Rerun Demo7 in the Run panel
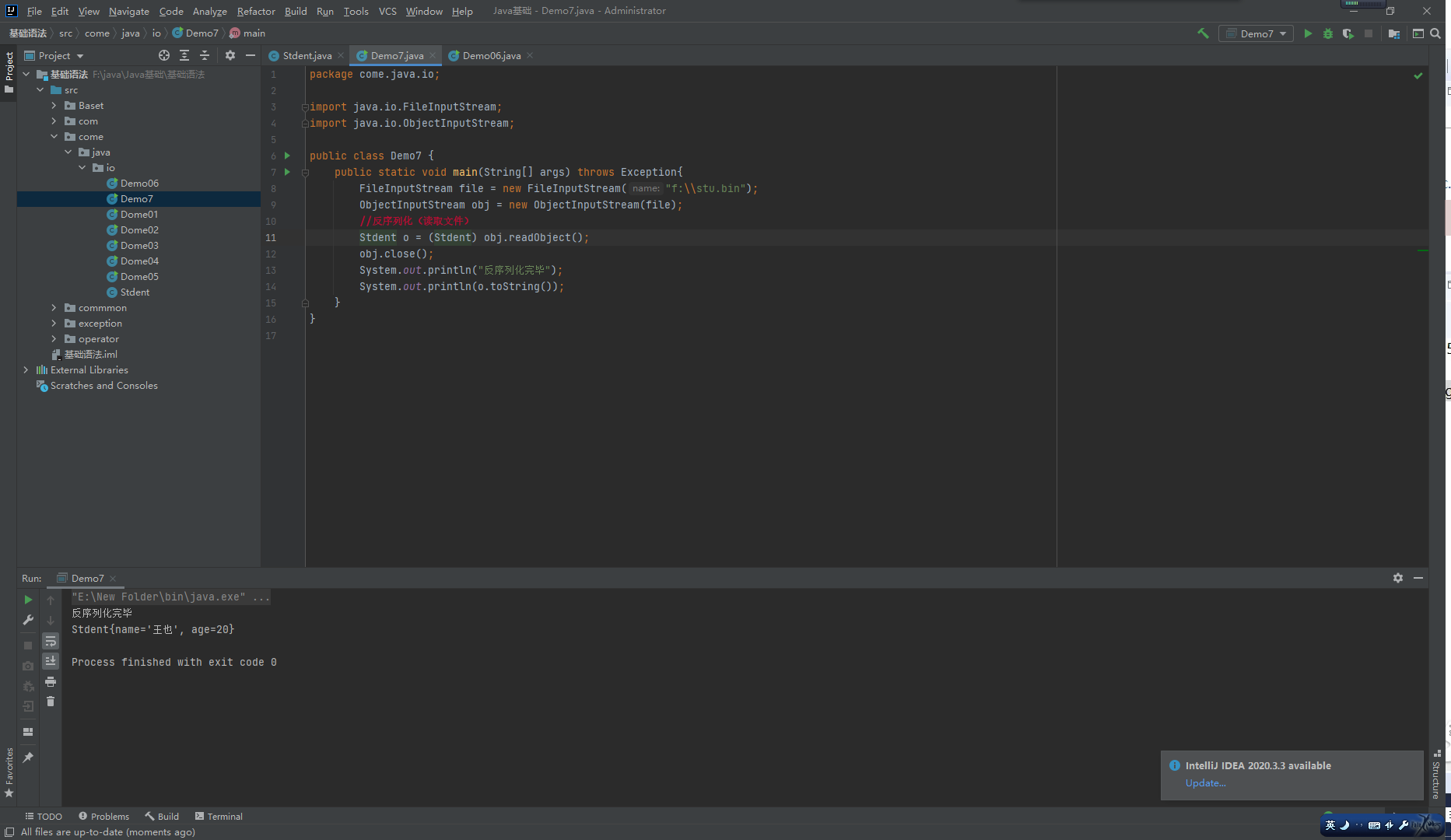This screenshot has height=840, width=1451. tap(28, 600)
